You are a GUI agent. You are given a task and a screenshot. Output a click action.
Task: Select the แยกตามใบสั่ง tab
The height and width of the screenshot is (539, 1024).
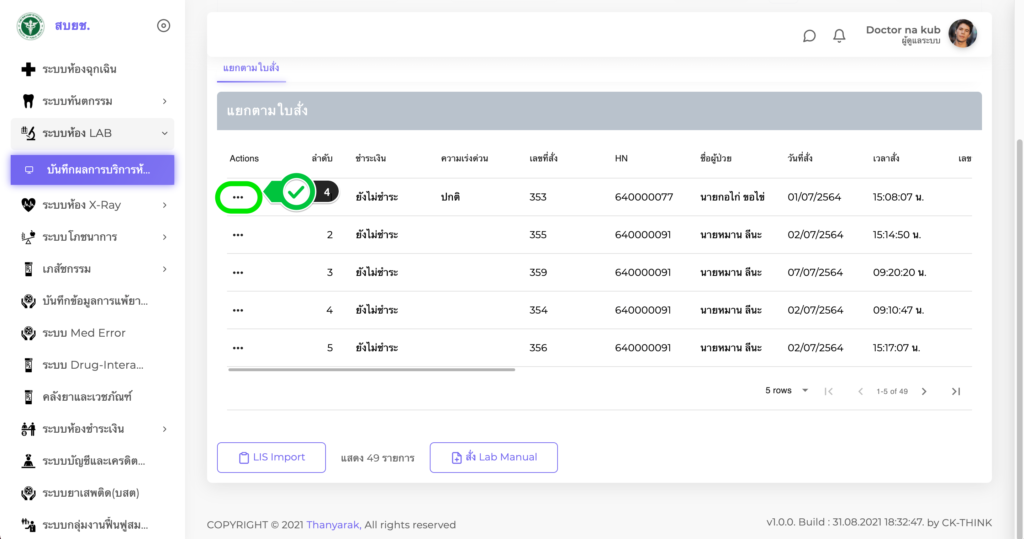[251, 67]
